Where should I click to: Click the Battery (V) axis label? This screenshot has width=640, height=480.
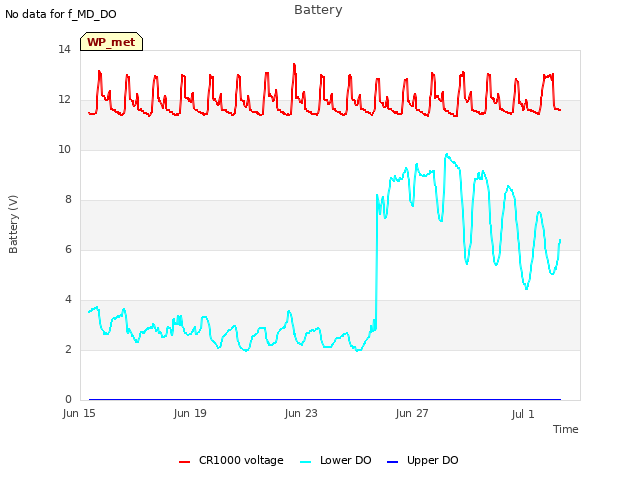click(x=13, y=224)
